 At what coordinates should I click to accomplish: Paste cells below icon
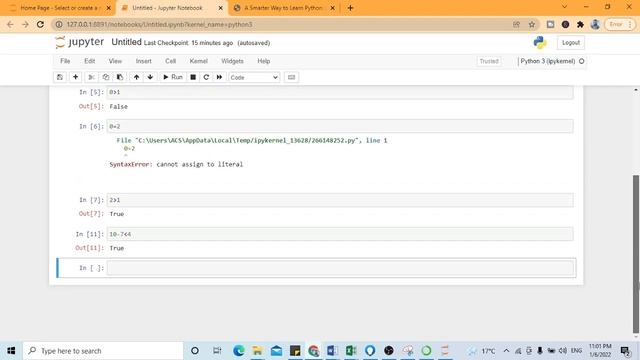click(x=120, y=77)
